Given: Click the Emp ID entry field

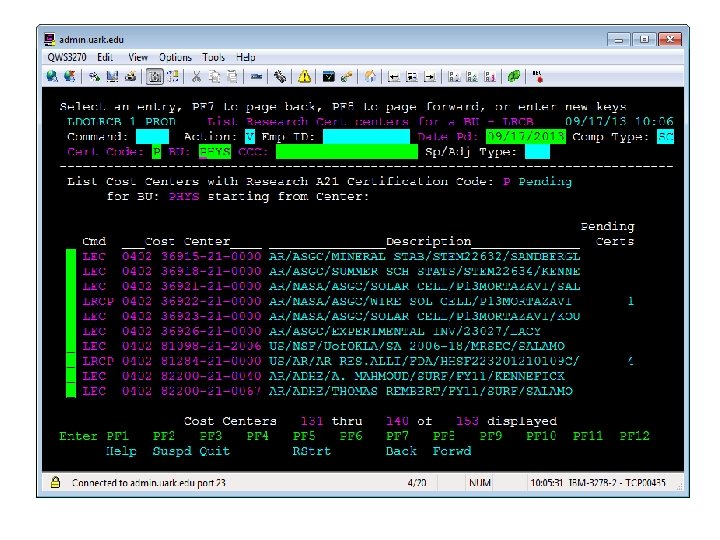Looking at the screenshot, I should (x=366, y=136).
